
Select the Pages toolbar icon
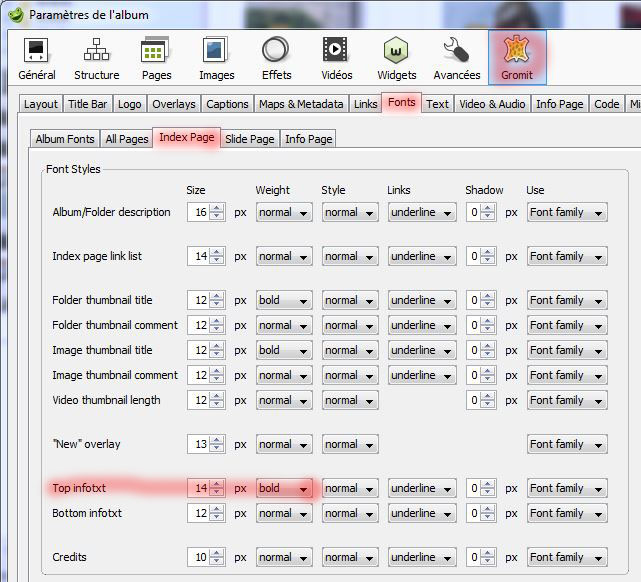(x=155, y=58)
